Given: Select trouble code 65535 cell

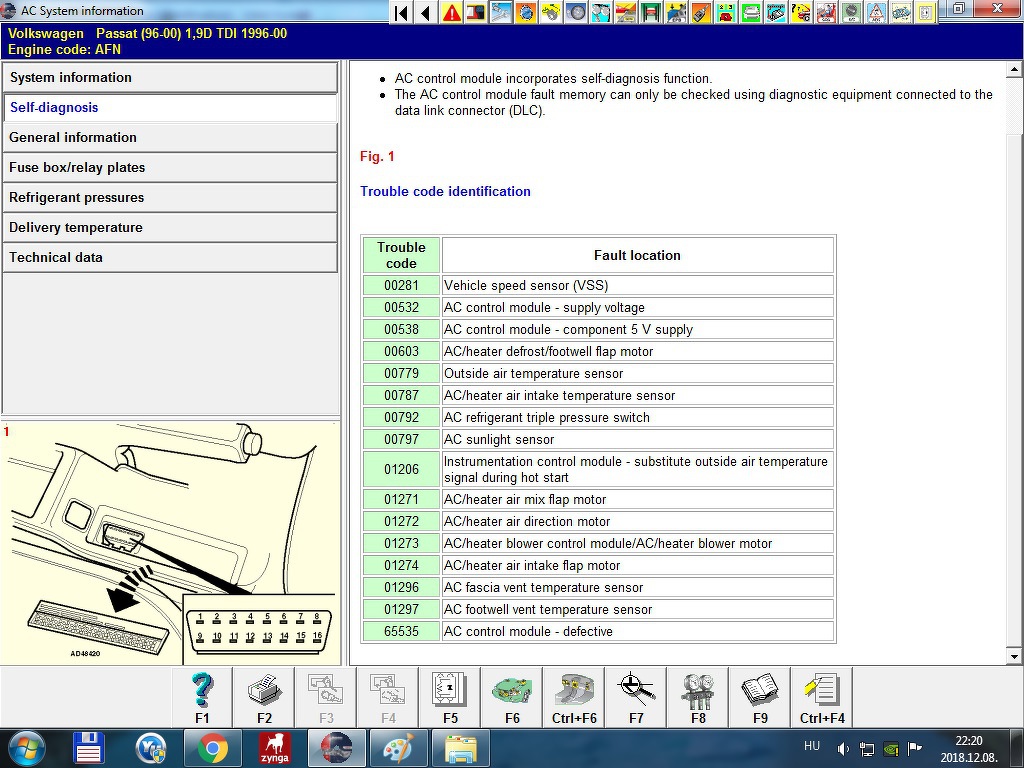Looking at the screenshot, I should [x=401, y=632].
